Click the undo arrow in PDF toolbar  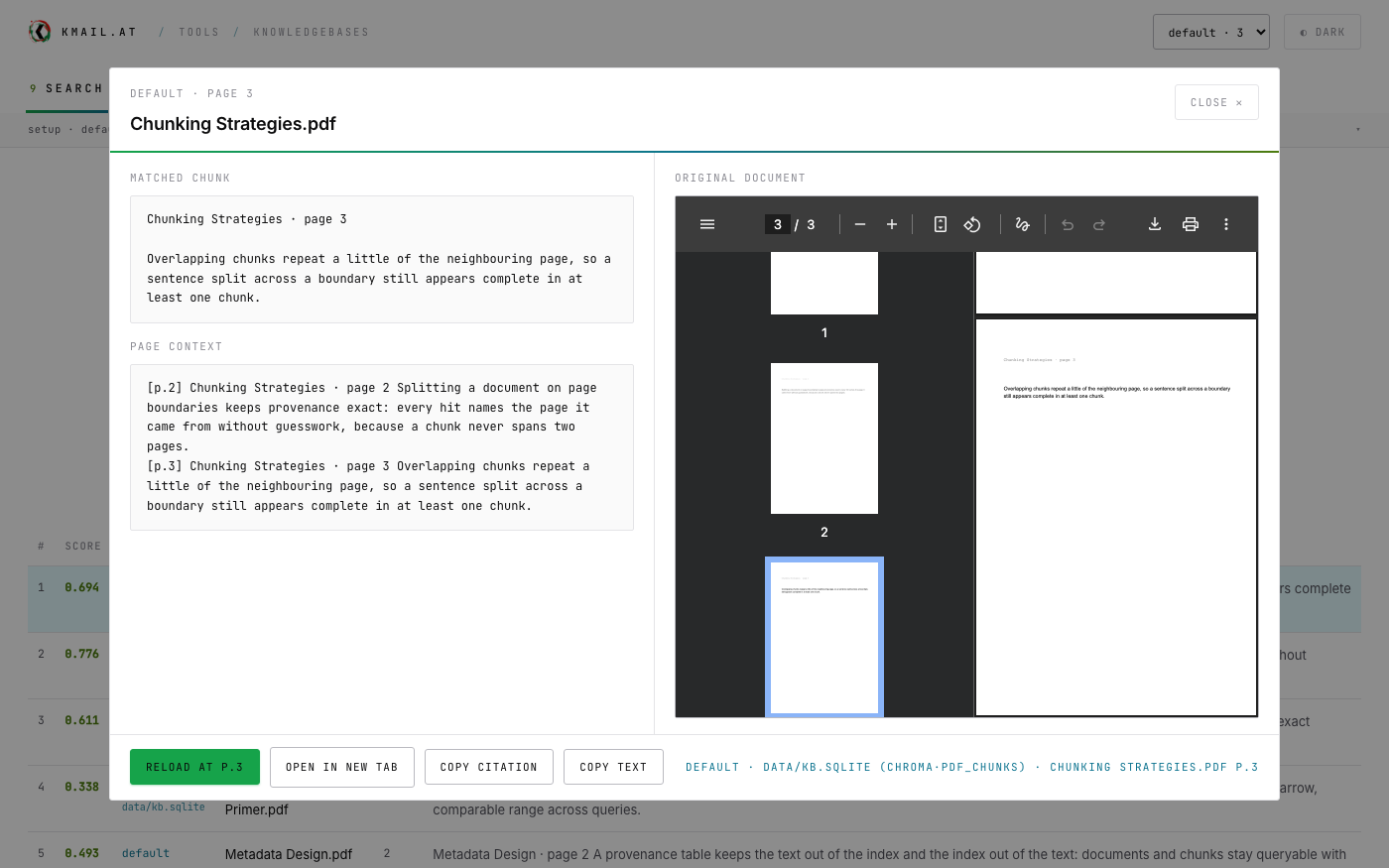coord(1068,224)
